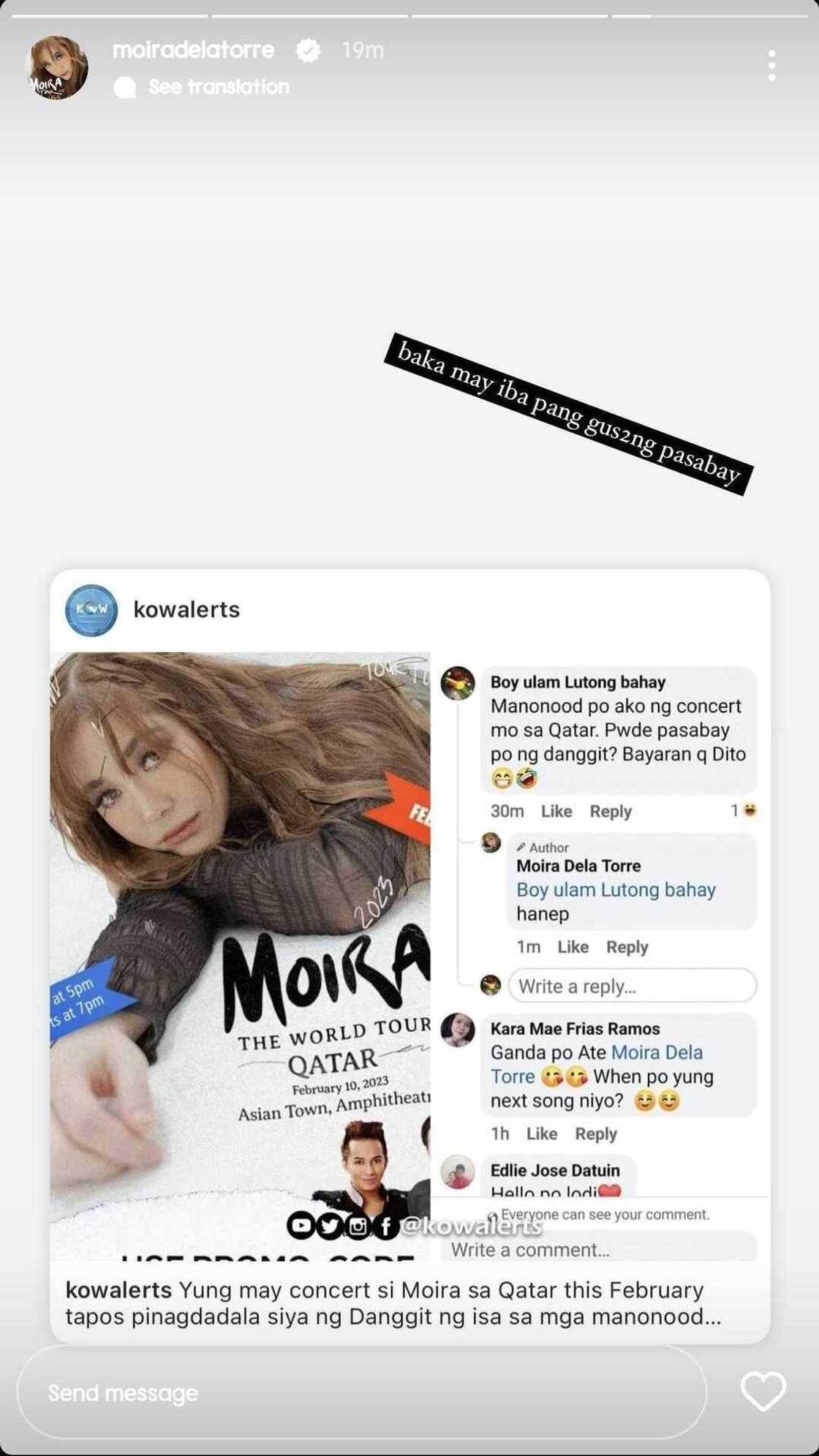Tap the heart icon to like story
Screen dimensions: 819x1456
[x=763, y=1391]
